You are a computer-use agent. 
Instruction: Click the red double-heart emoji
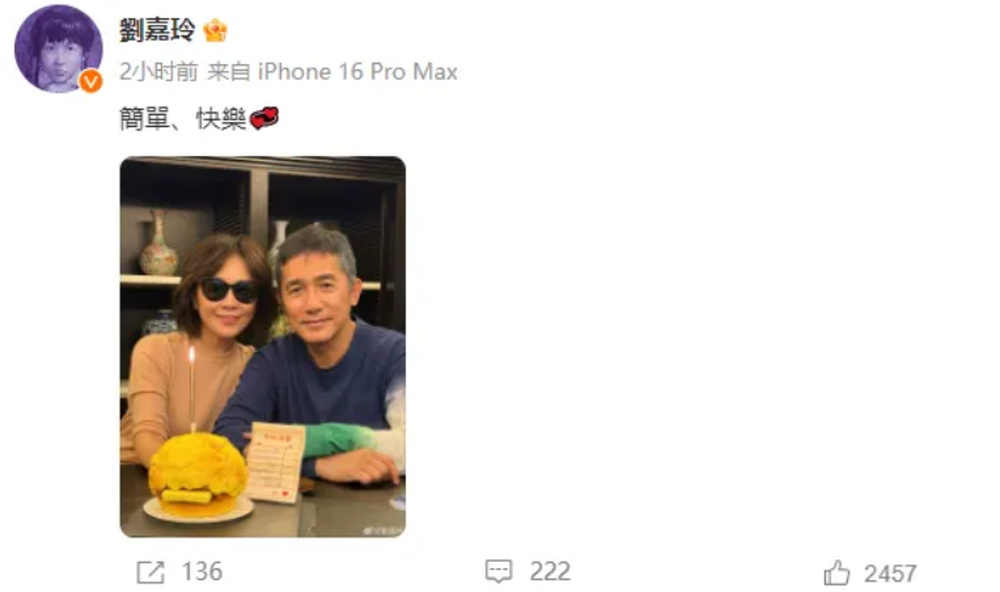[264, 118]
